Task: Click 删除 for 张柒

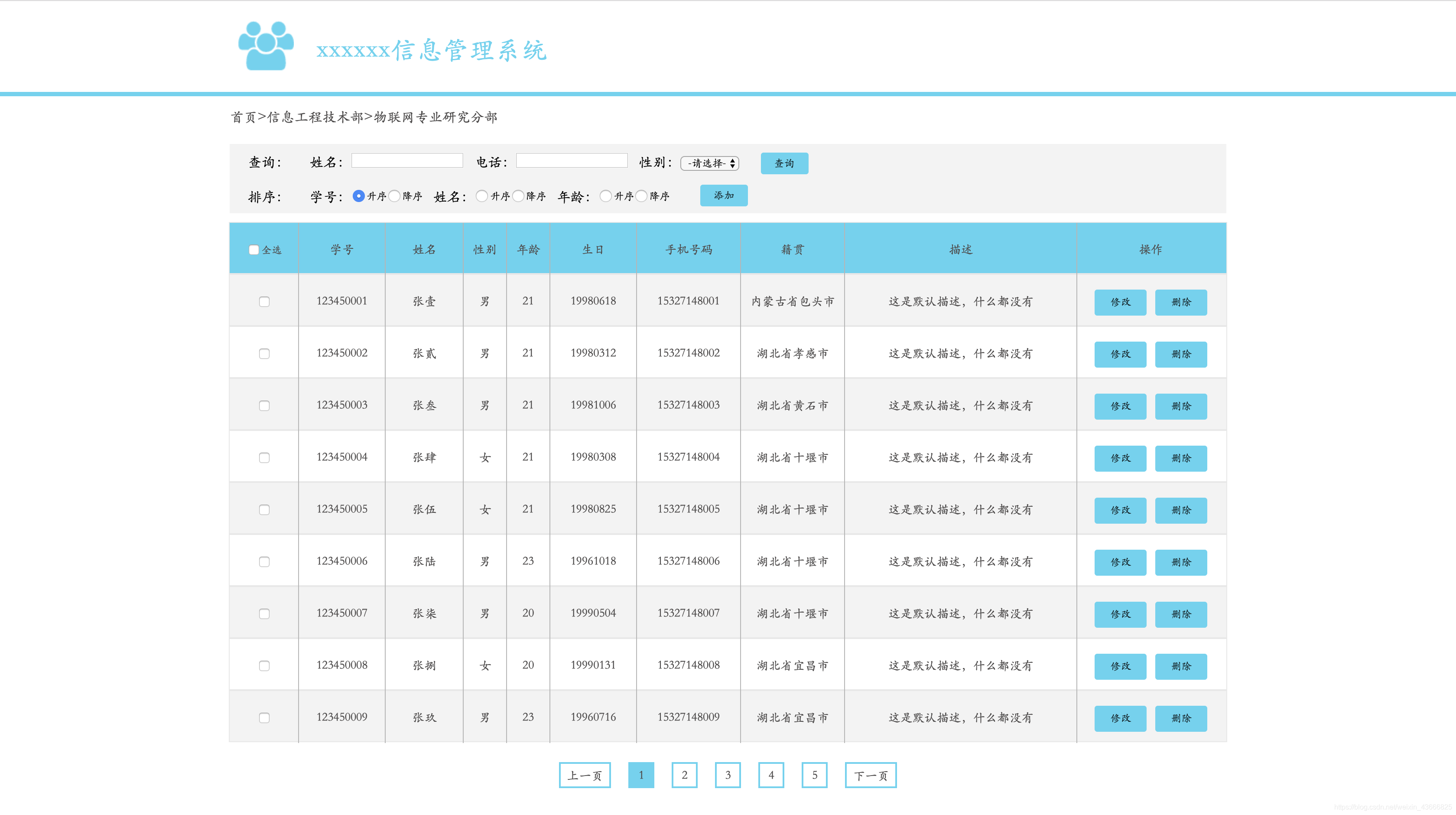Action: [x=1181, y=614]
